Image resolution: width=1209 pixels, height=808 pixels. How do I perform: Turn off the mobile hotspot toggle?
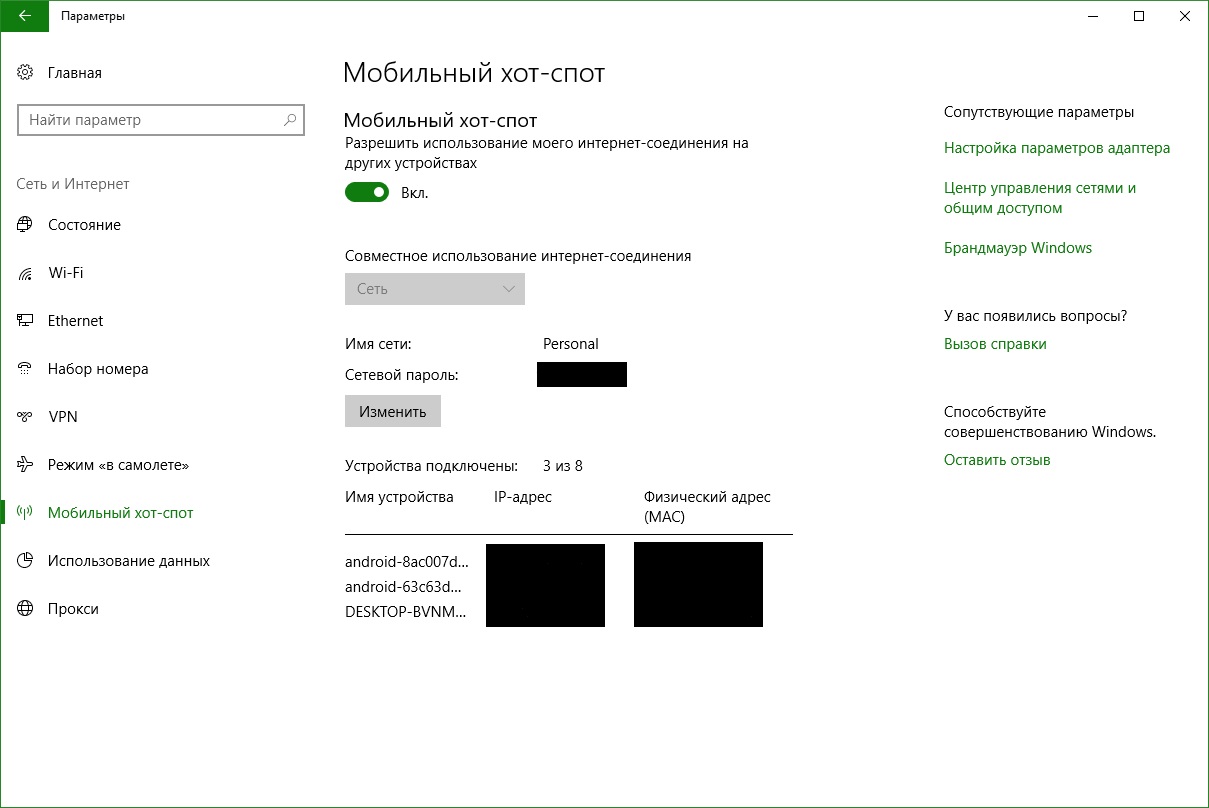[x=367, y=192]
